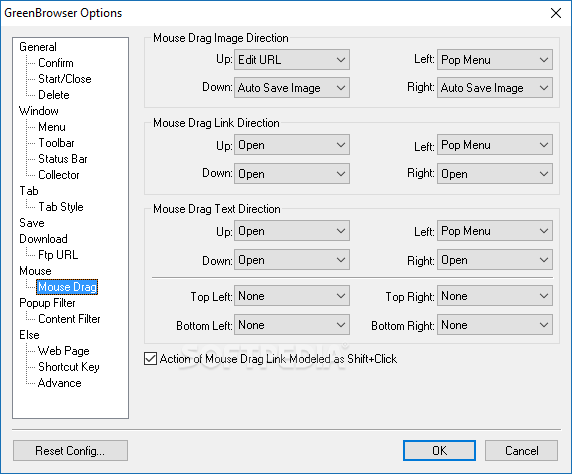Open the Text Direction Right dropdown
This screenshot has width=572, height=474.
(x=495, y=260)
